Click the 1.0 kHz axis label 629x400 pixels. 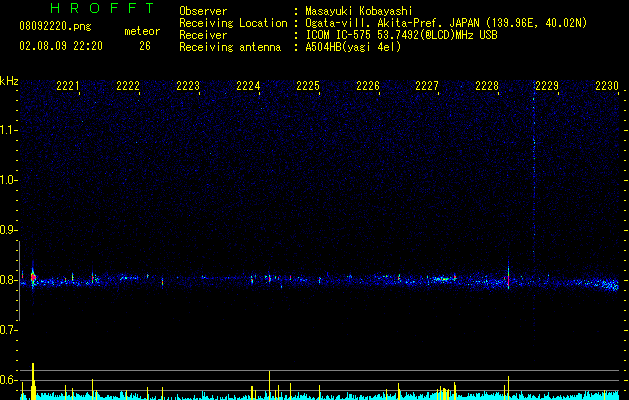tap(8, 180)
